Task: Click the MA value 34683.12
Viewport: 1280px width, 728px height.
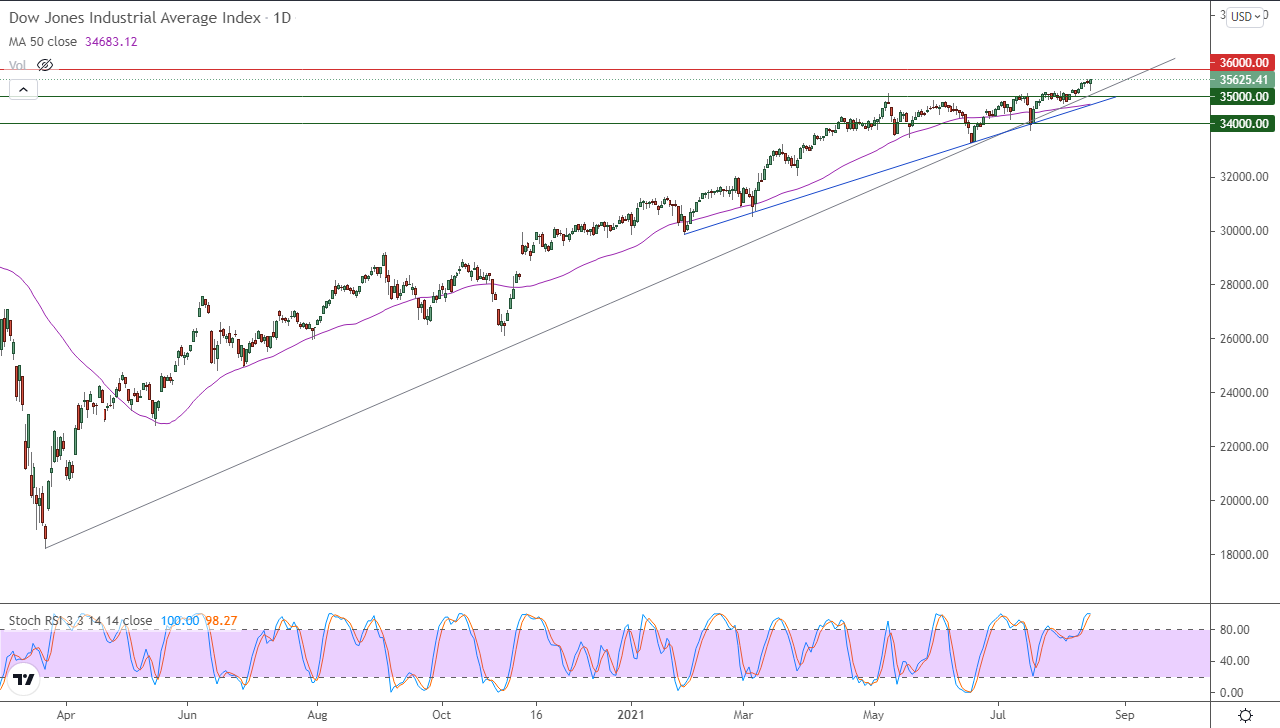Action: [x=112, y=42]
